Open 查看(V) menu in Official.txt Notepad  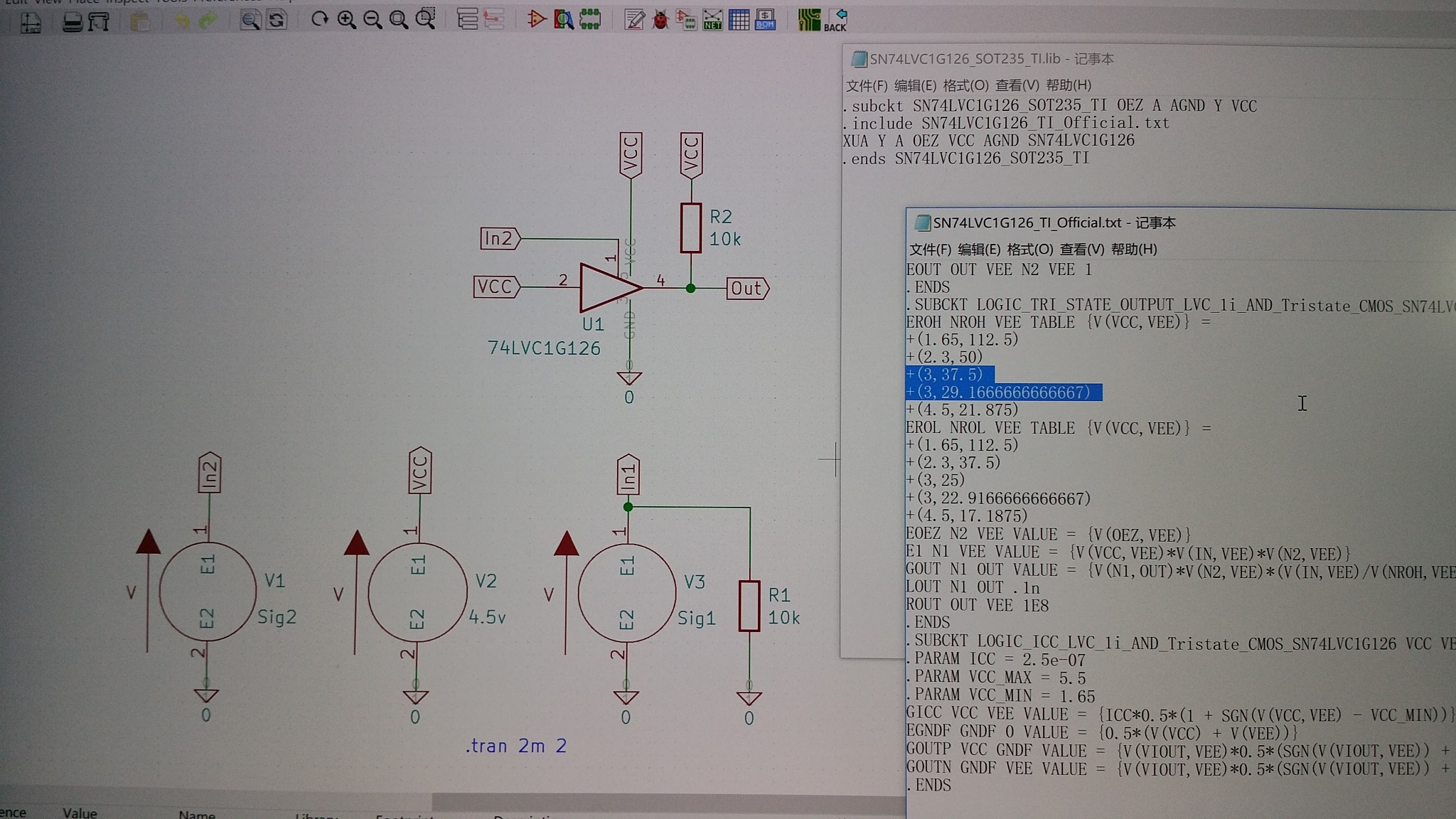point(1082,250)
